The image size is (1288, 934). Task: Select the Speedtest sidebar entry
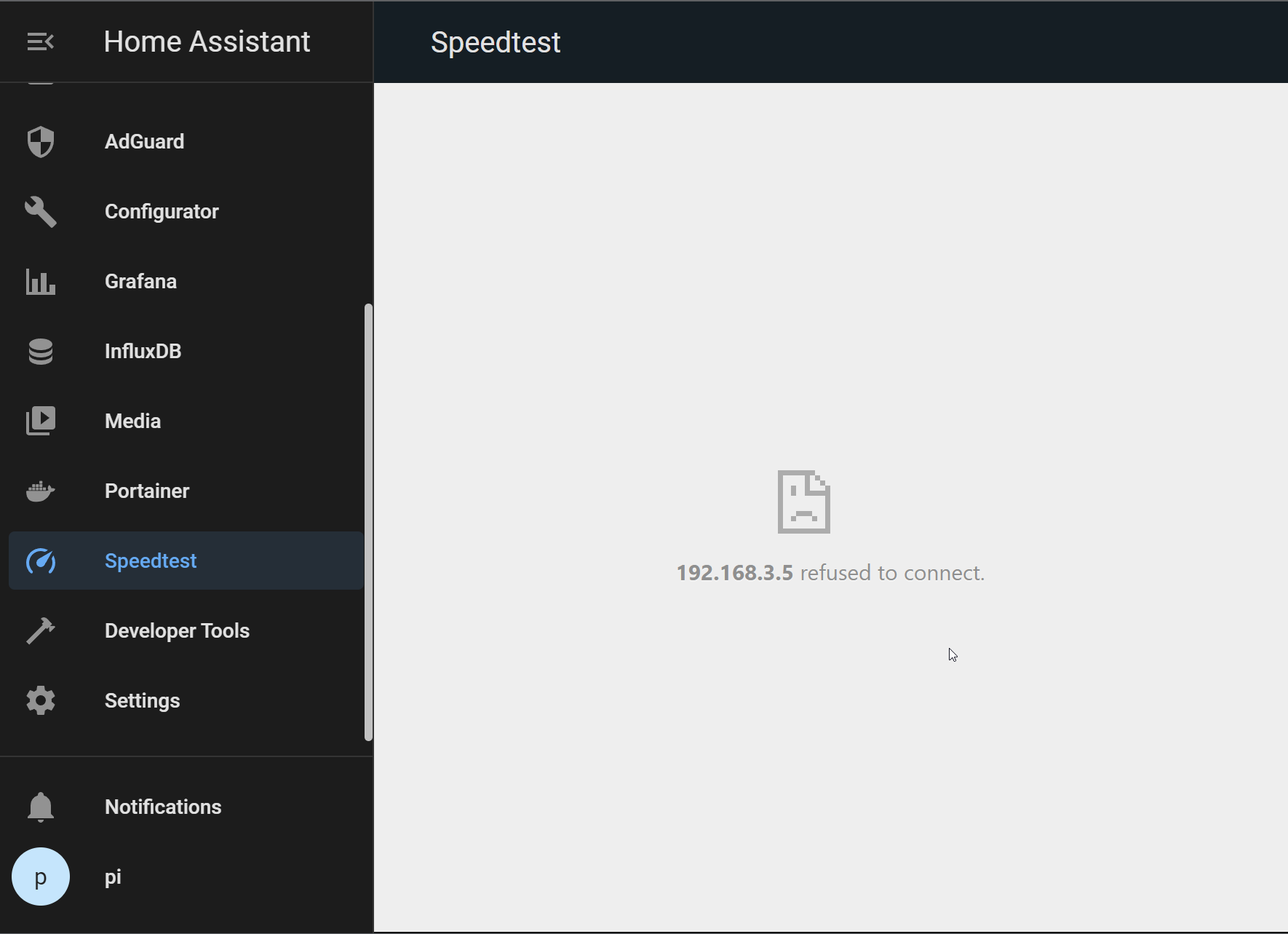tap(186, 561)
